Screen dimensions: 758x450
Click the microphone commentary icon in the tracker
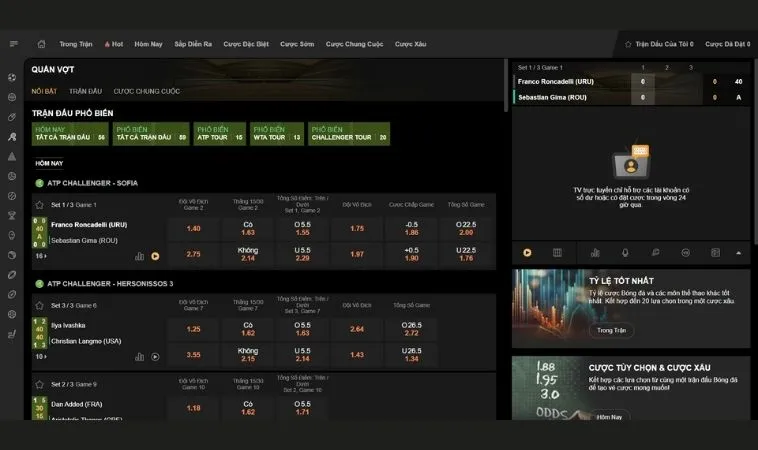click(x=625, y=253)
